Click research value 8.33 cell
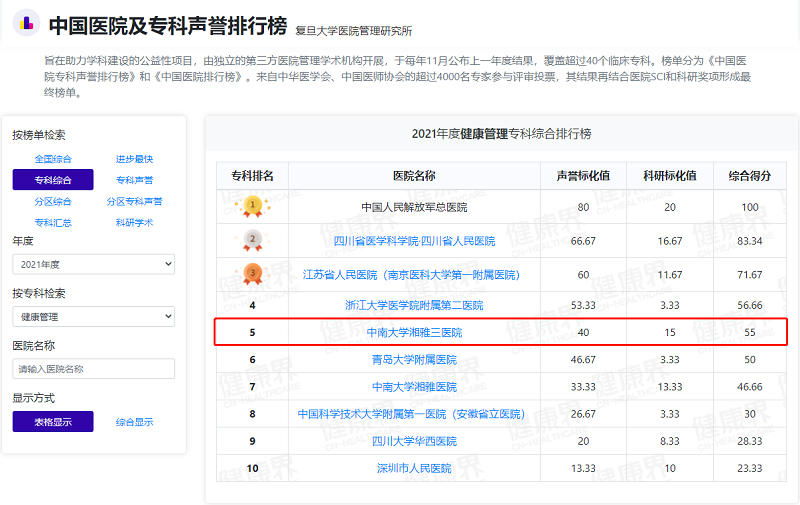Screen dimensions: 800x505 pyautogui.click(x=670, y=441)
